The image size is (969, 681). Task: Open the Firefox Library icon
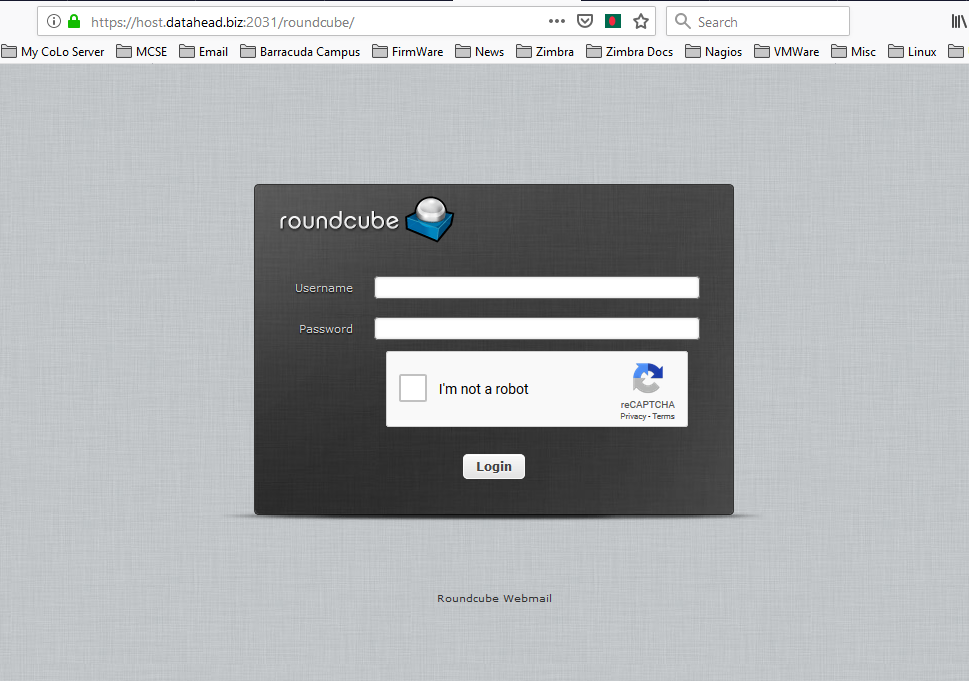[x=957, y=20]
